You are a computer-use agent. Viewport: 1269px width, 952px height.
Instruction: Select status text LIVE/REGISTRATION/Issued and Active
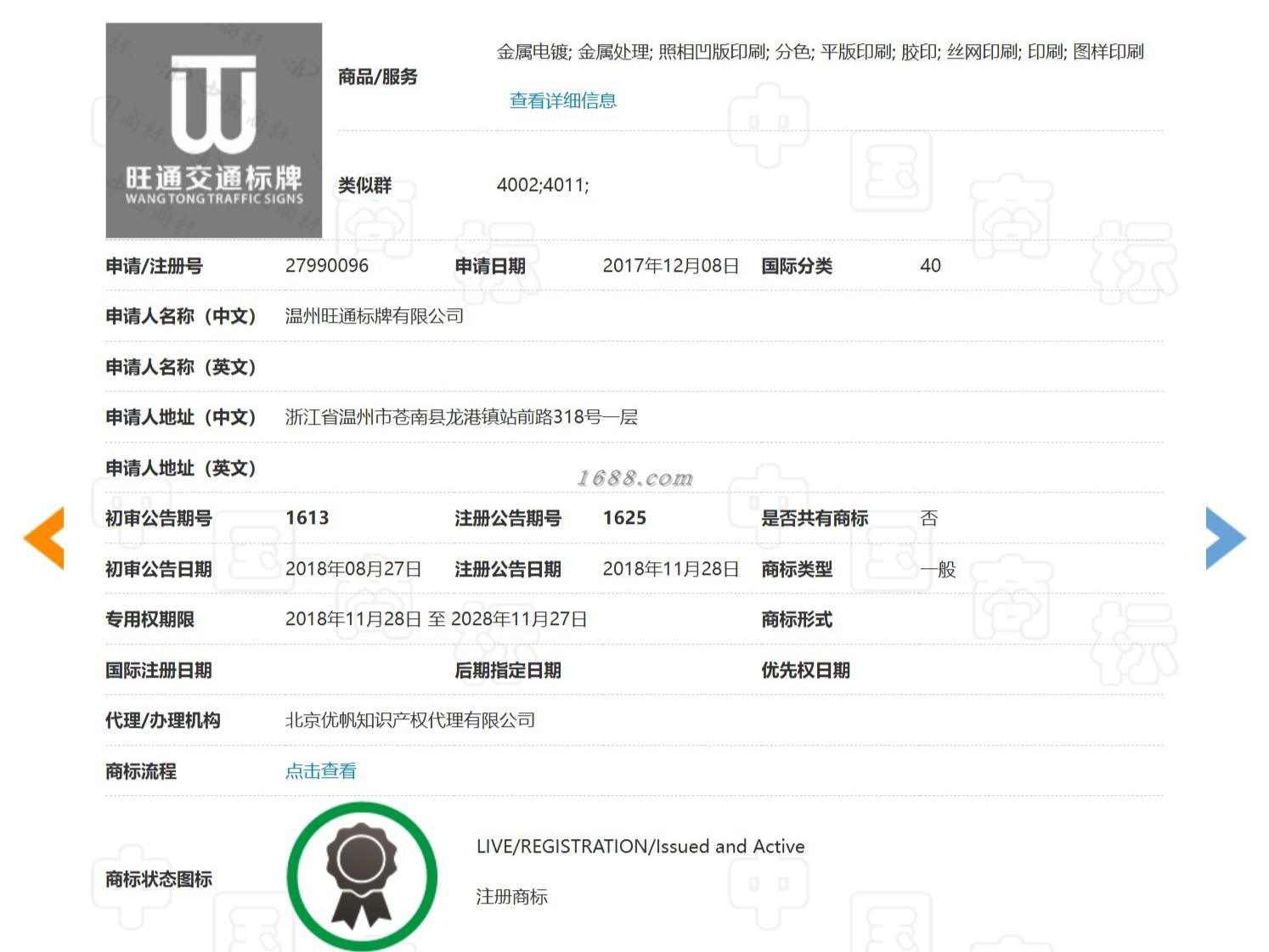click(x=640, y=847)
